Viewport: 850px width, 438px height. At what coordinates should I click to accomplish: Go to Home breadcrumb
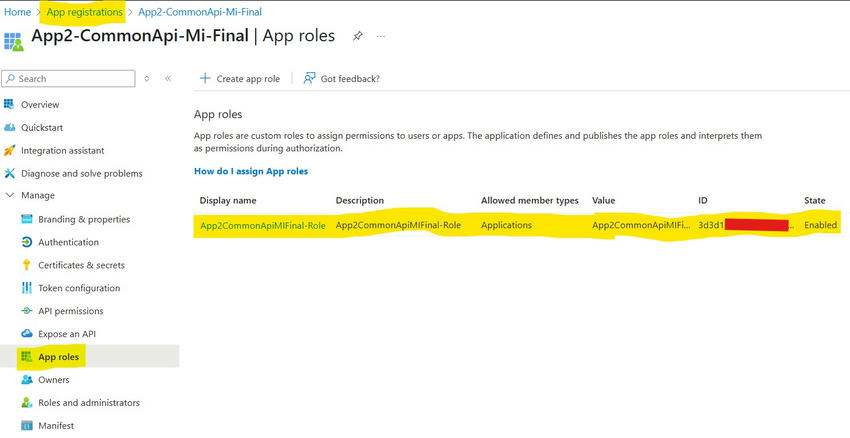point(17,12)
